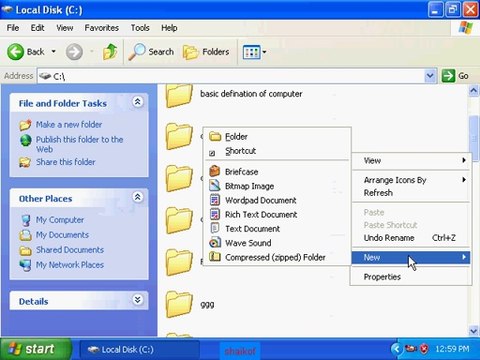Click the Start button
480x360 pixels.
35,349
